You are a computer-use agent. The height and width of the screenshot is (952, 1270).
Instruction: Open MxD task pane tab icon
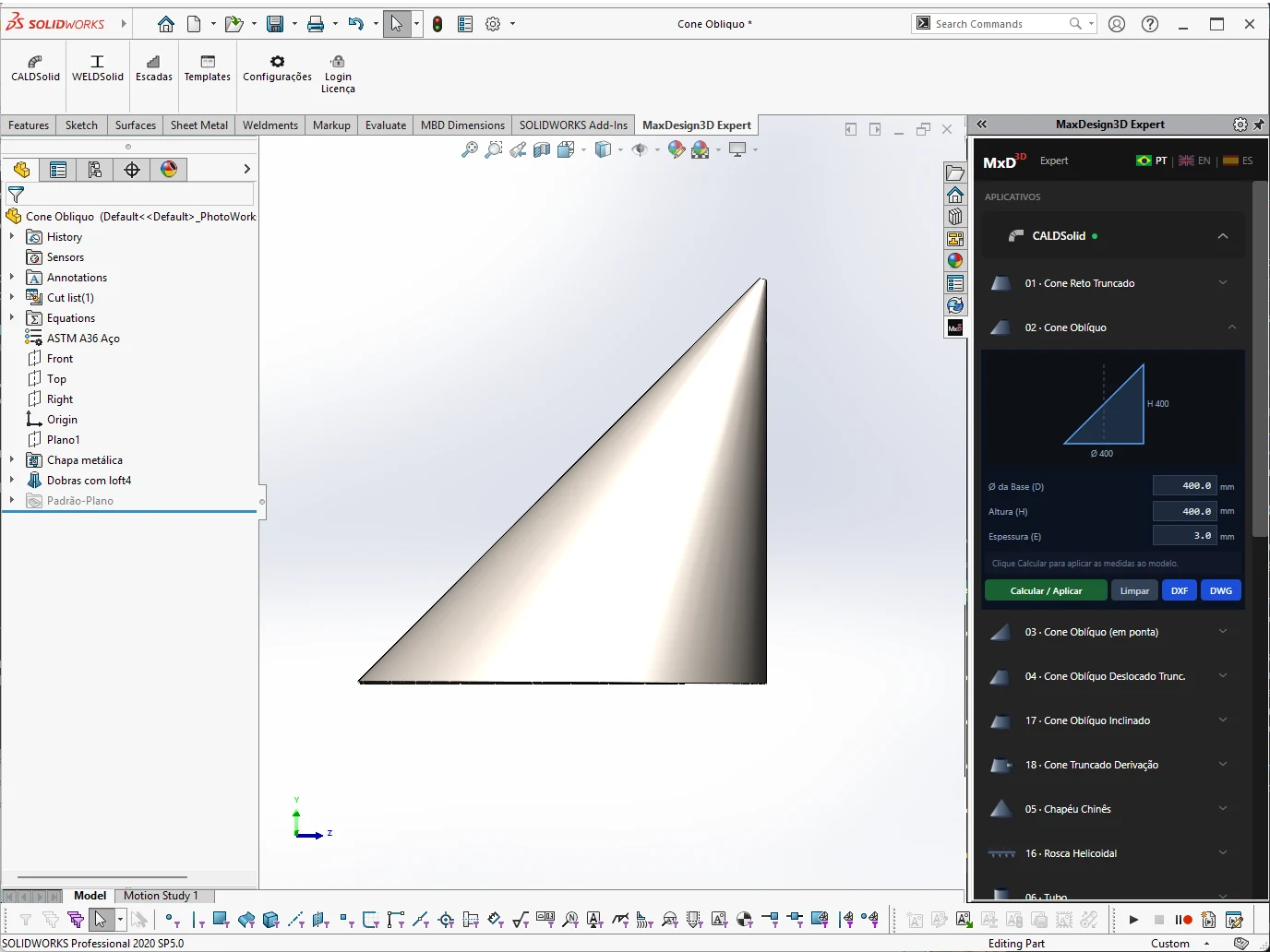(955, 327)
